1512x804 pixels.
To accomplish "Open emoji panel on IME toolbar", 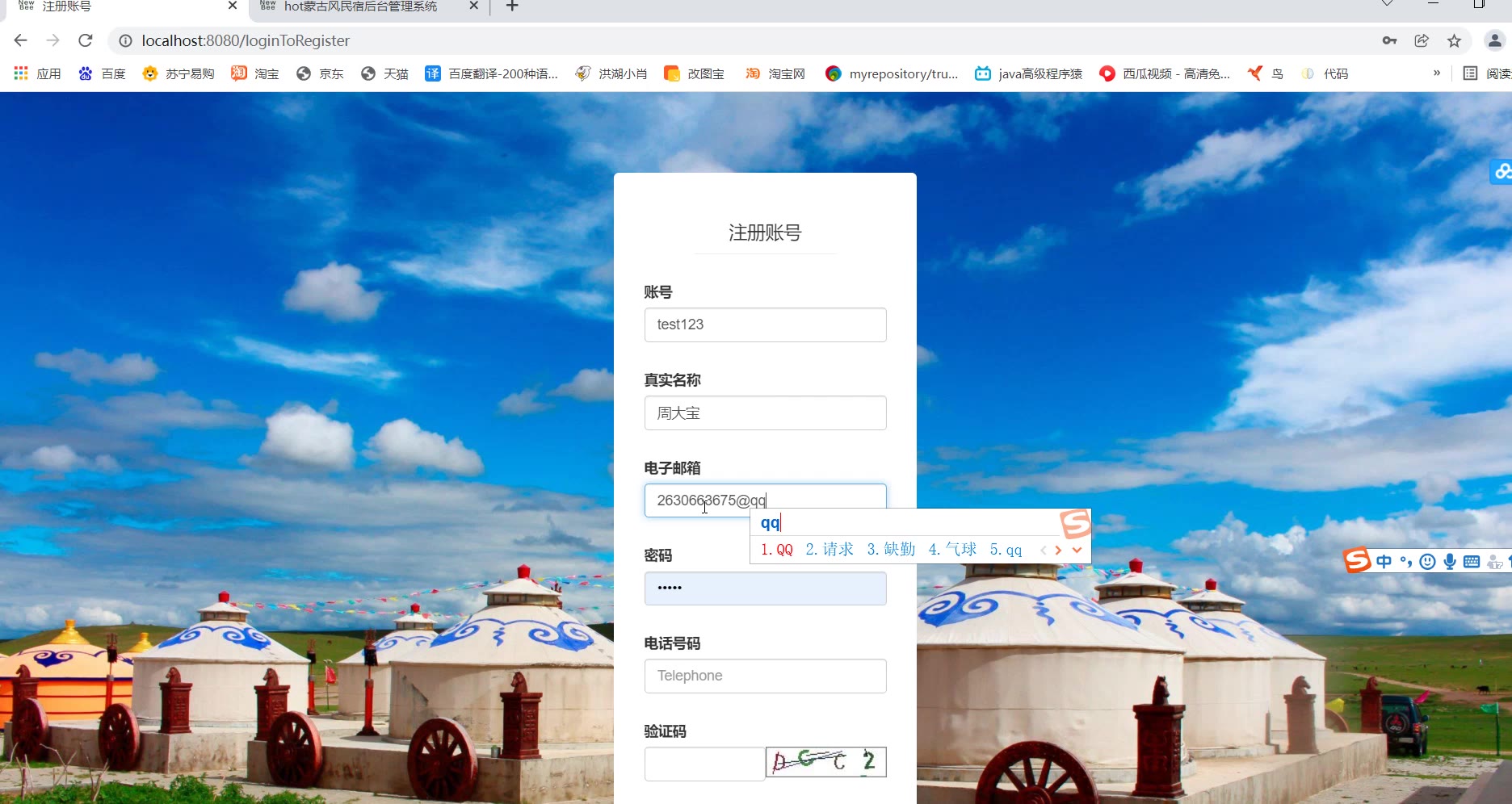I will click(1428, 562).
